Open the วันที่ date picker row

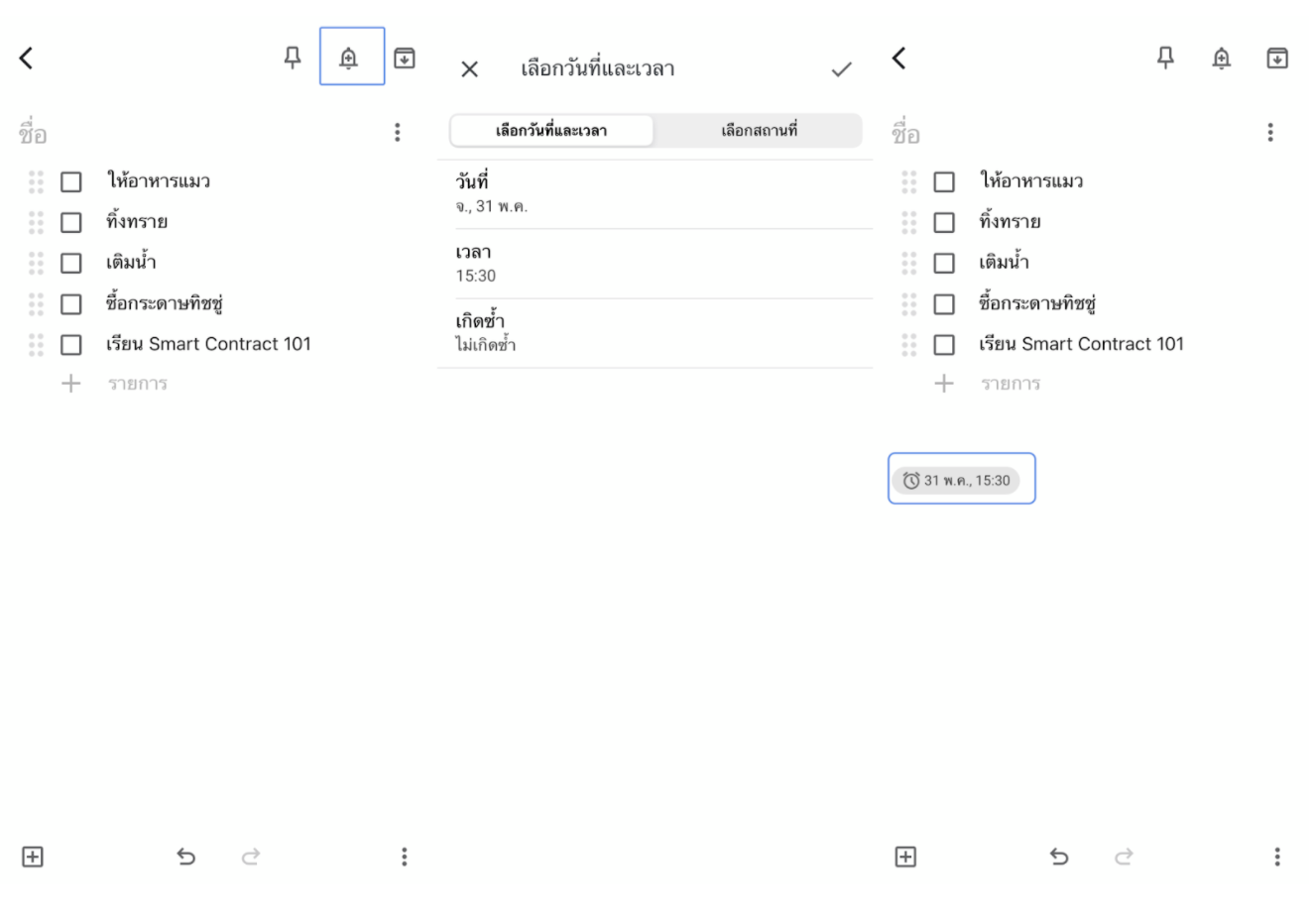[x=655, y=194]
